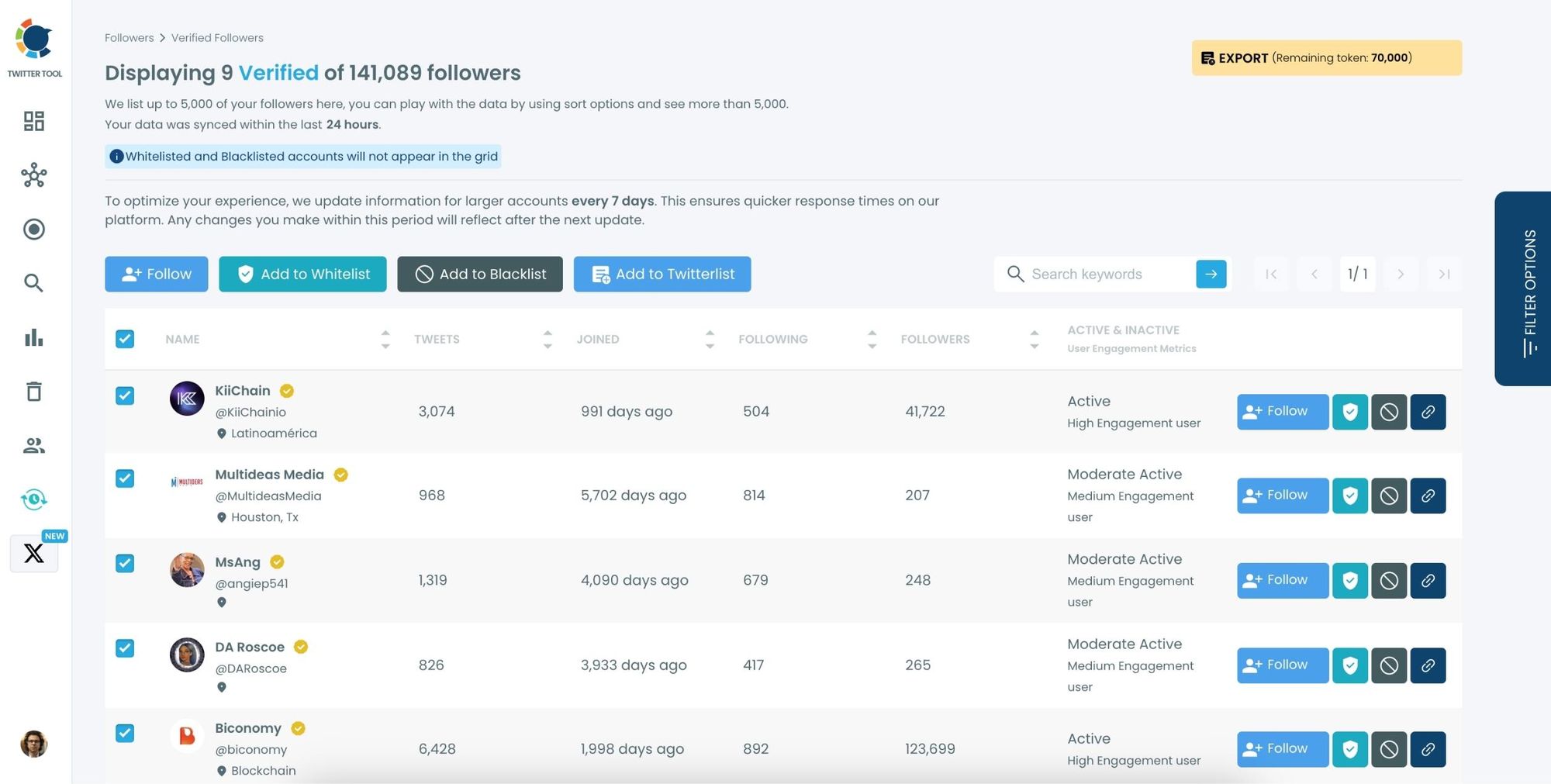Open the analytics bar chart icon in sidebar
Image resolution: width=1551 pixels, height=784 pixels.
(x=33, y=337)
